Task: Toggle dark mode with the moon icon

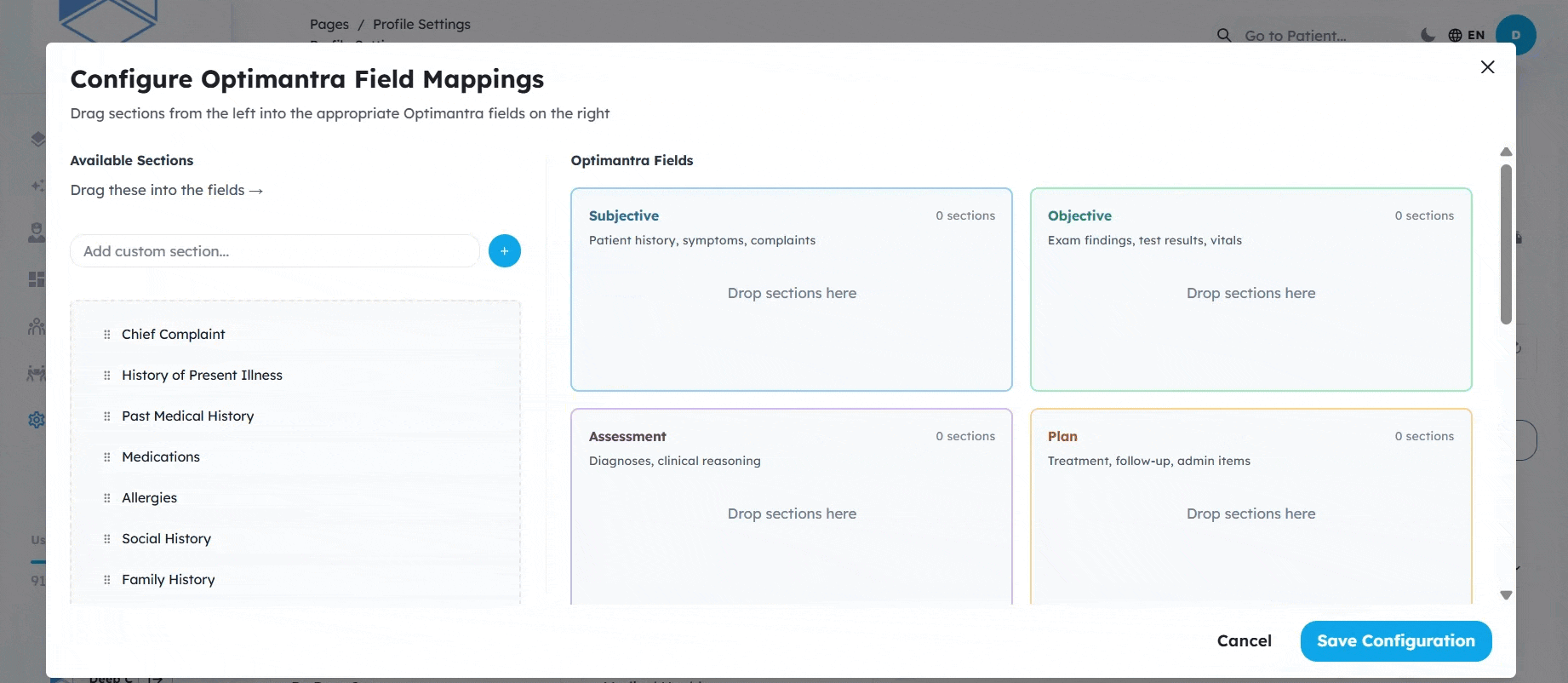Action: pos(1428,35)
